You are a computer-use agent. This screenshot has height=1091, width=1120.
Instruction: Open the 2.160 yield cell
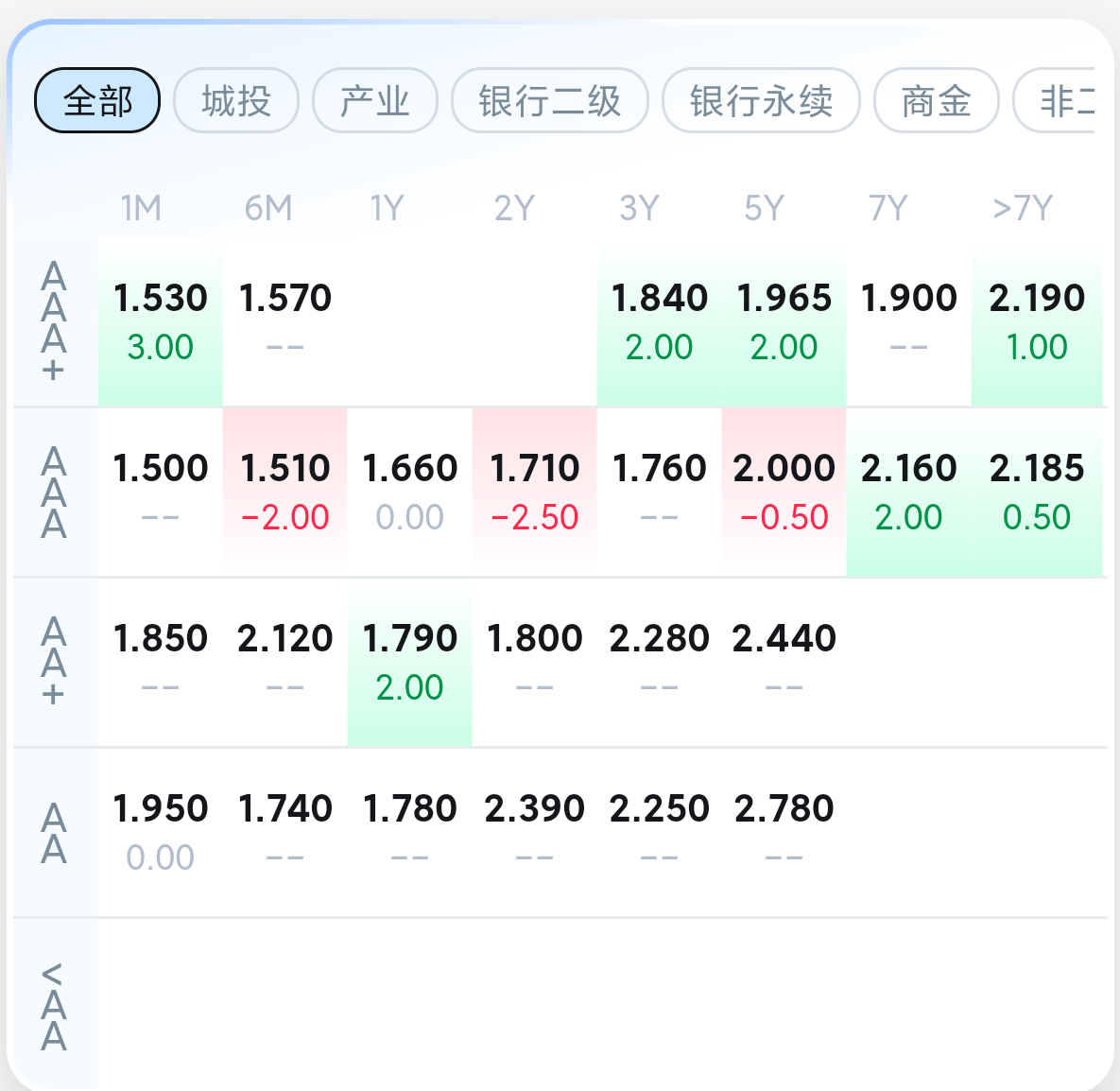pos(908,492)
